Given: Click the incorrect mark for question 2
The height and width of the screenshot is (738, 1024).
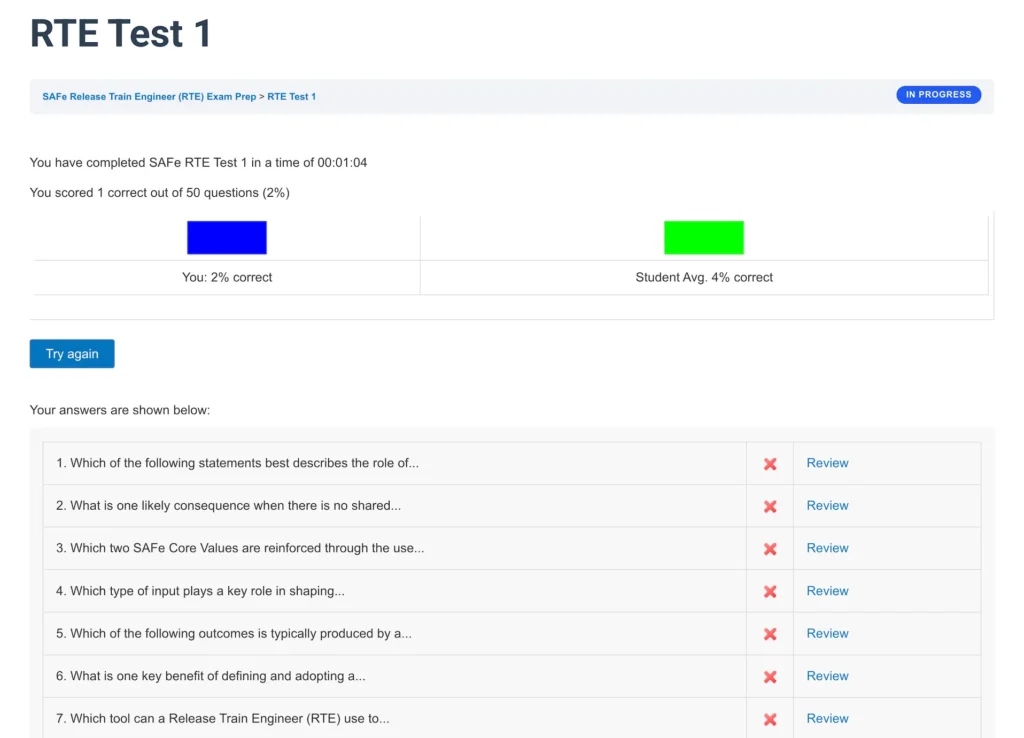Looking at the screenshot, I should [769, 505].
